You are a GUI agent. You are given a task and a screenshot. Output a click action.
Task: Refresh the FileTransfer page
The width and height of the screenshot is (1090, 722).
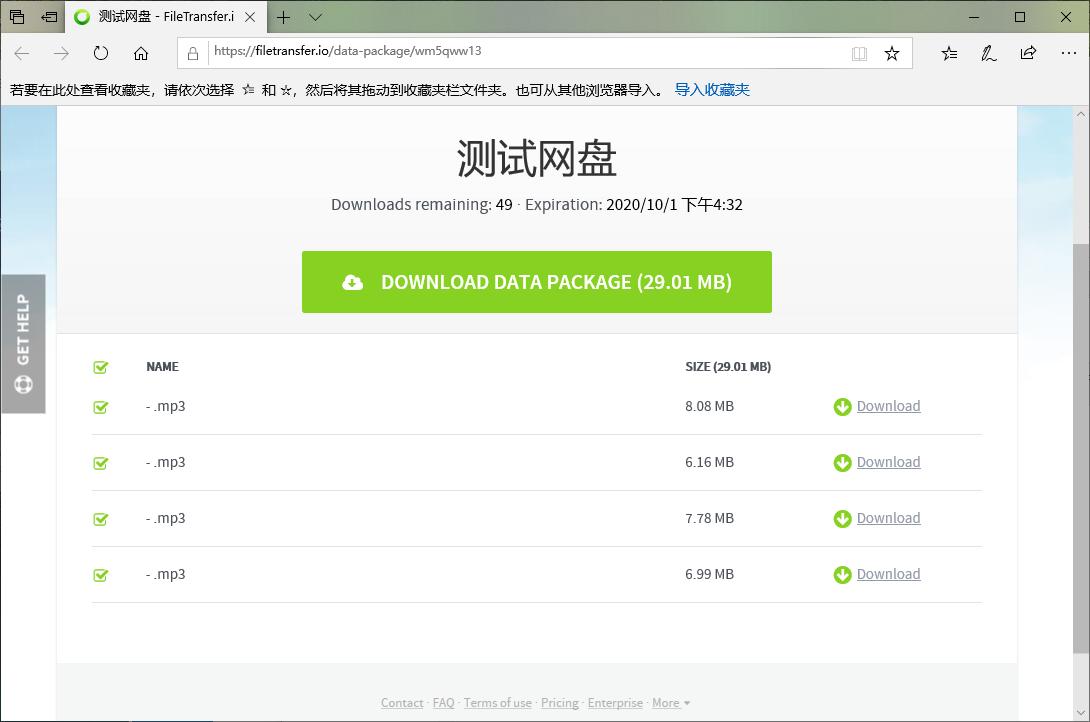coord(100,54)
